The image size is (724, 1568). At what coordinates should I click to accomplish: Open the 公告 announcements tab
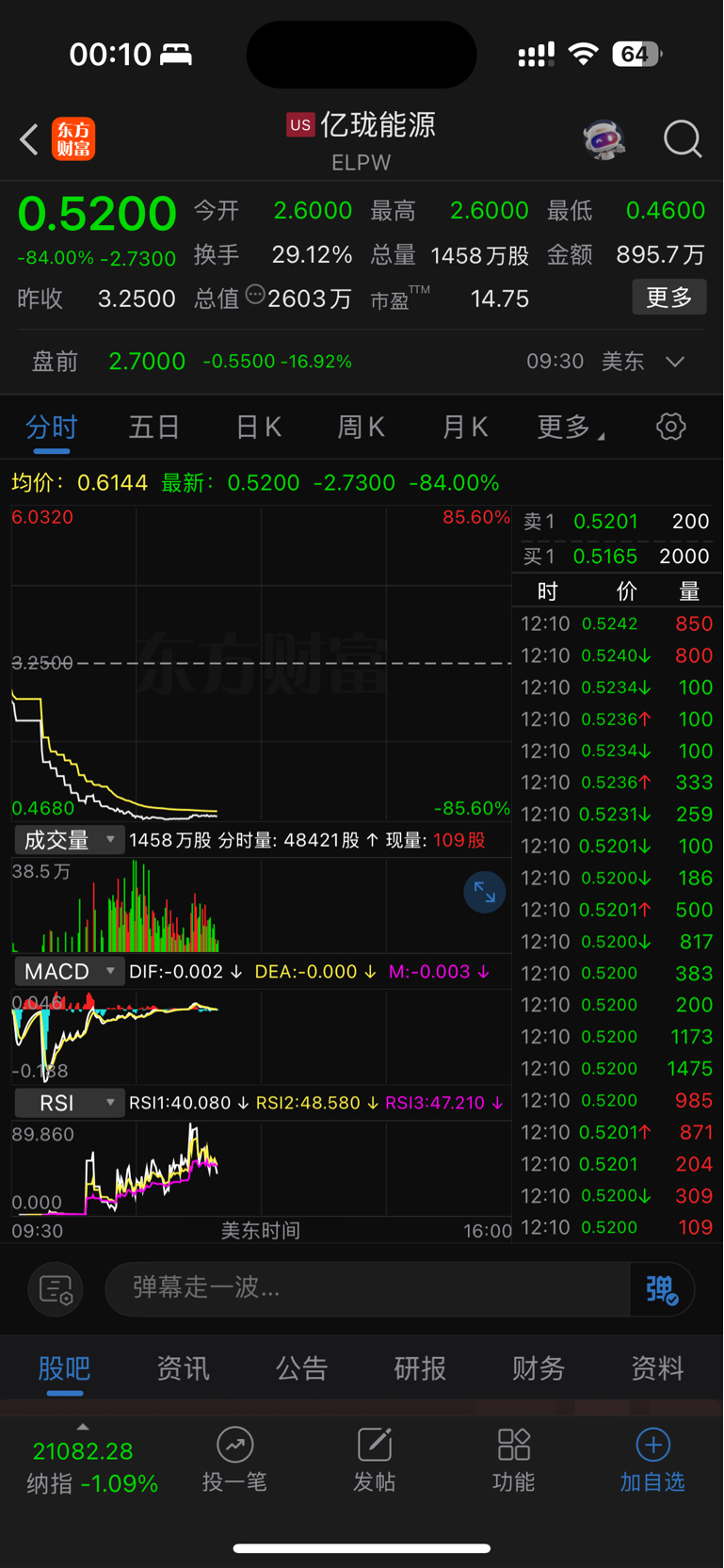(301, 1368)
